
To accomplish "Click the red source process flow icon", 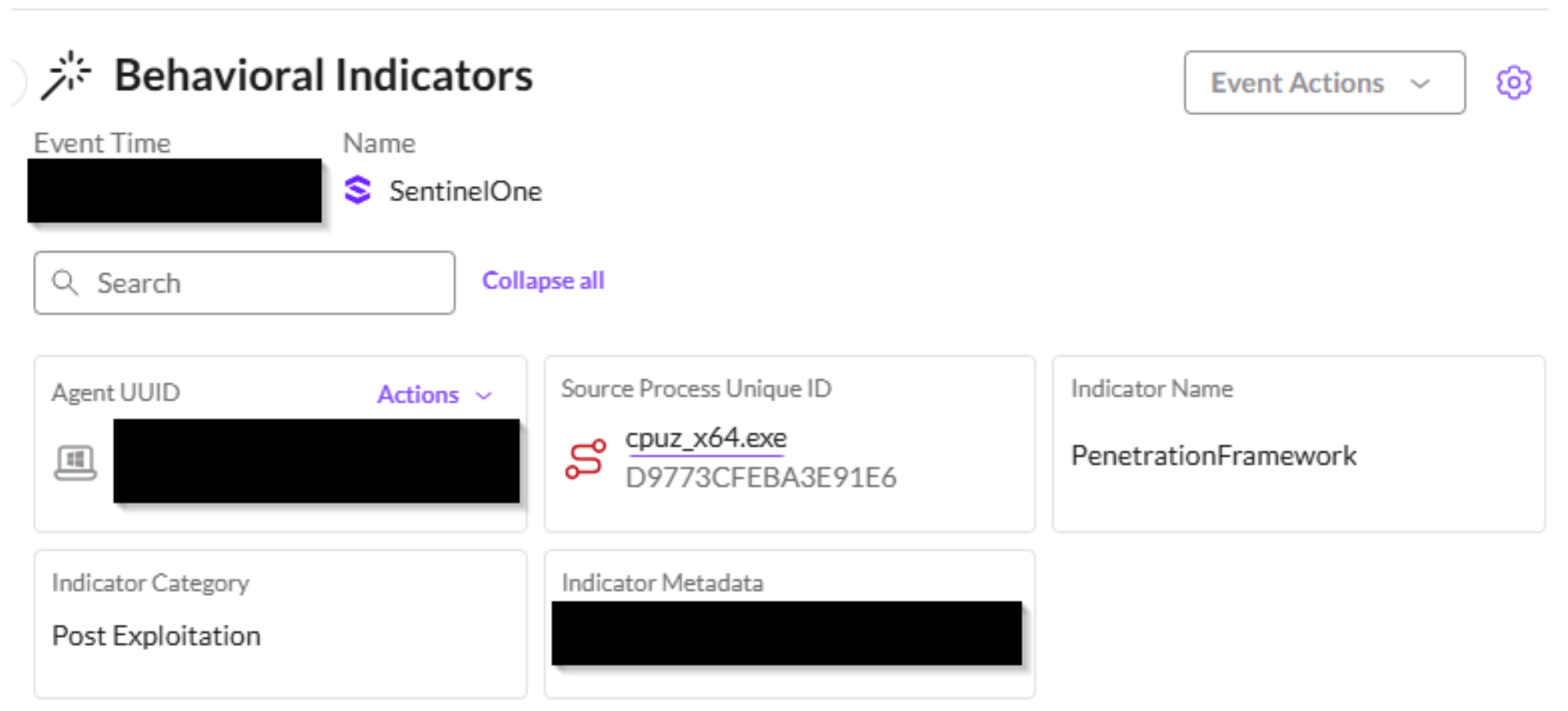I will [585, 459].
